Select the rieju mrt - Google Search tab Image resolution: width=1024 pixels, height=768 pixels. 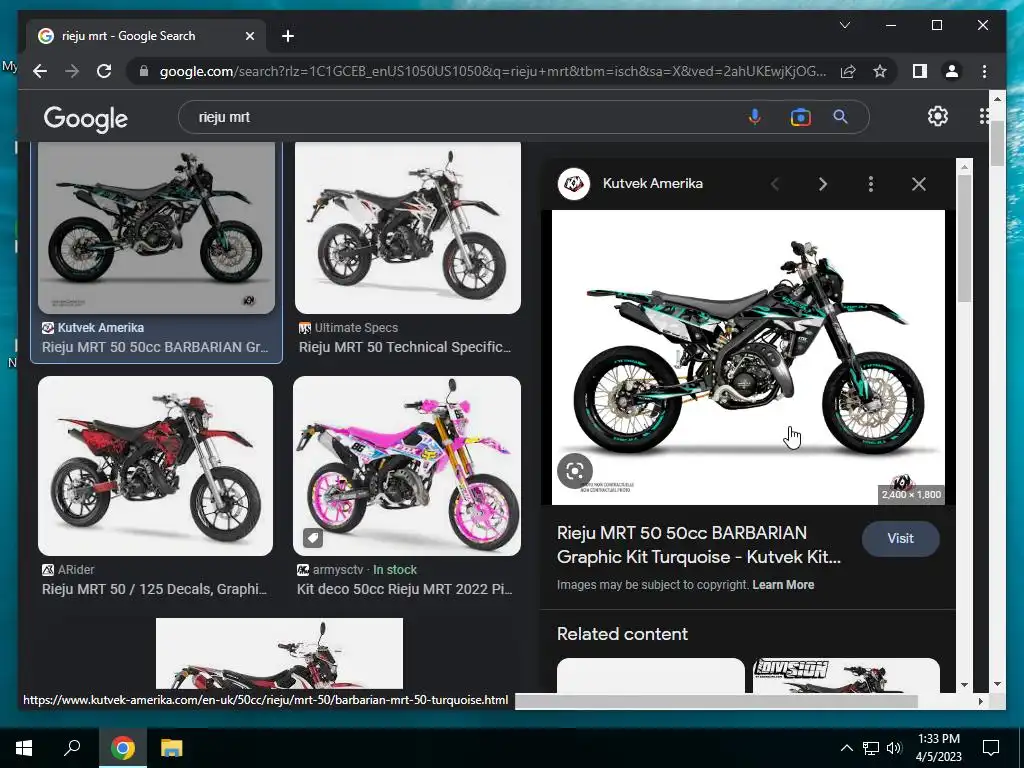(147, 36)
